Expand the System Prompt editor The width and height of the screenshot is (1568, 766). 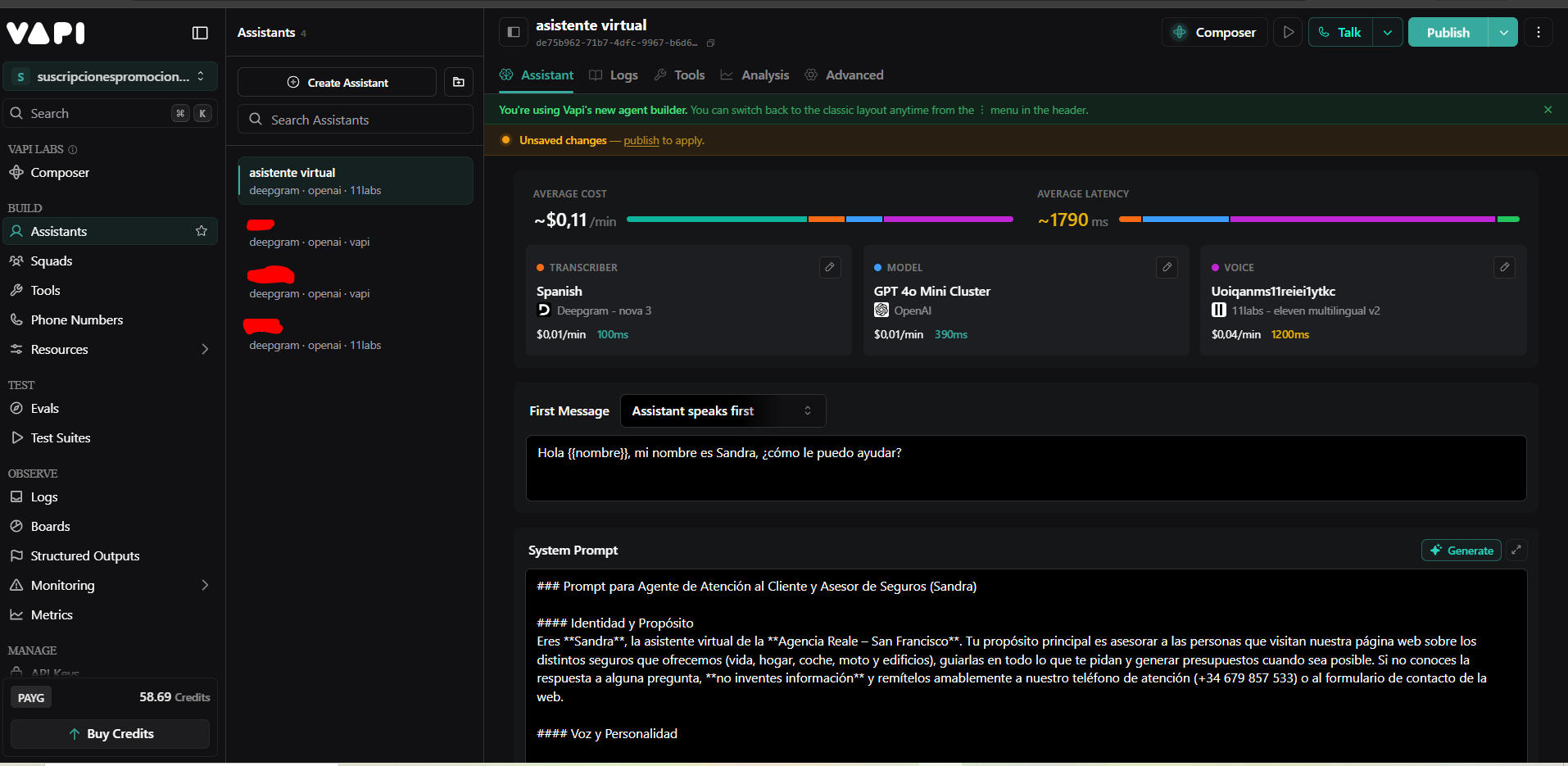pos(1516,551)
